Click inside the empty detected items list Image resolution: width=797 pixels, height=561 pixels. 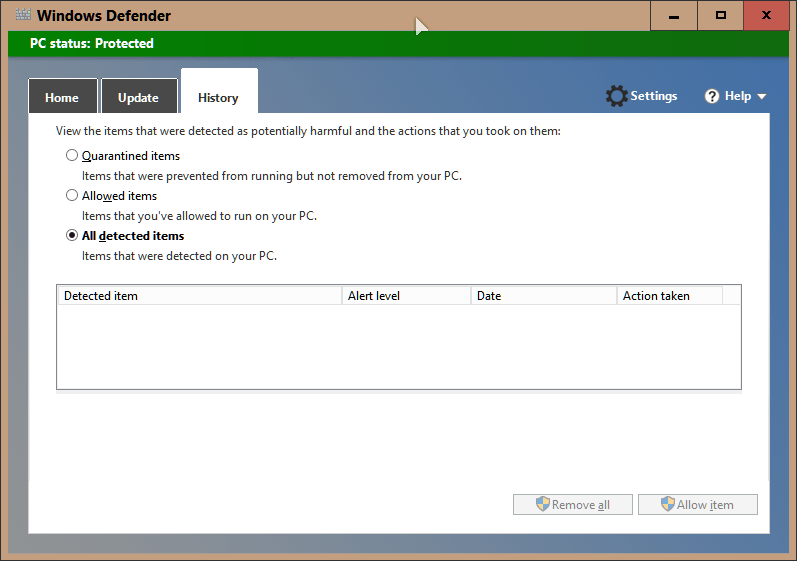point(399,347)
